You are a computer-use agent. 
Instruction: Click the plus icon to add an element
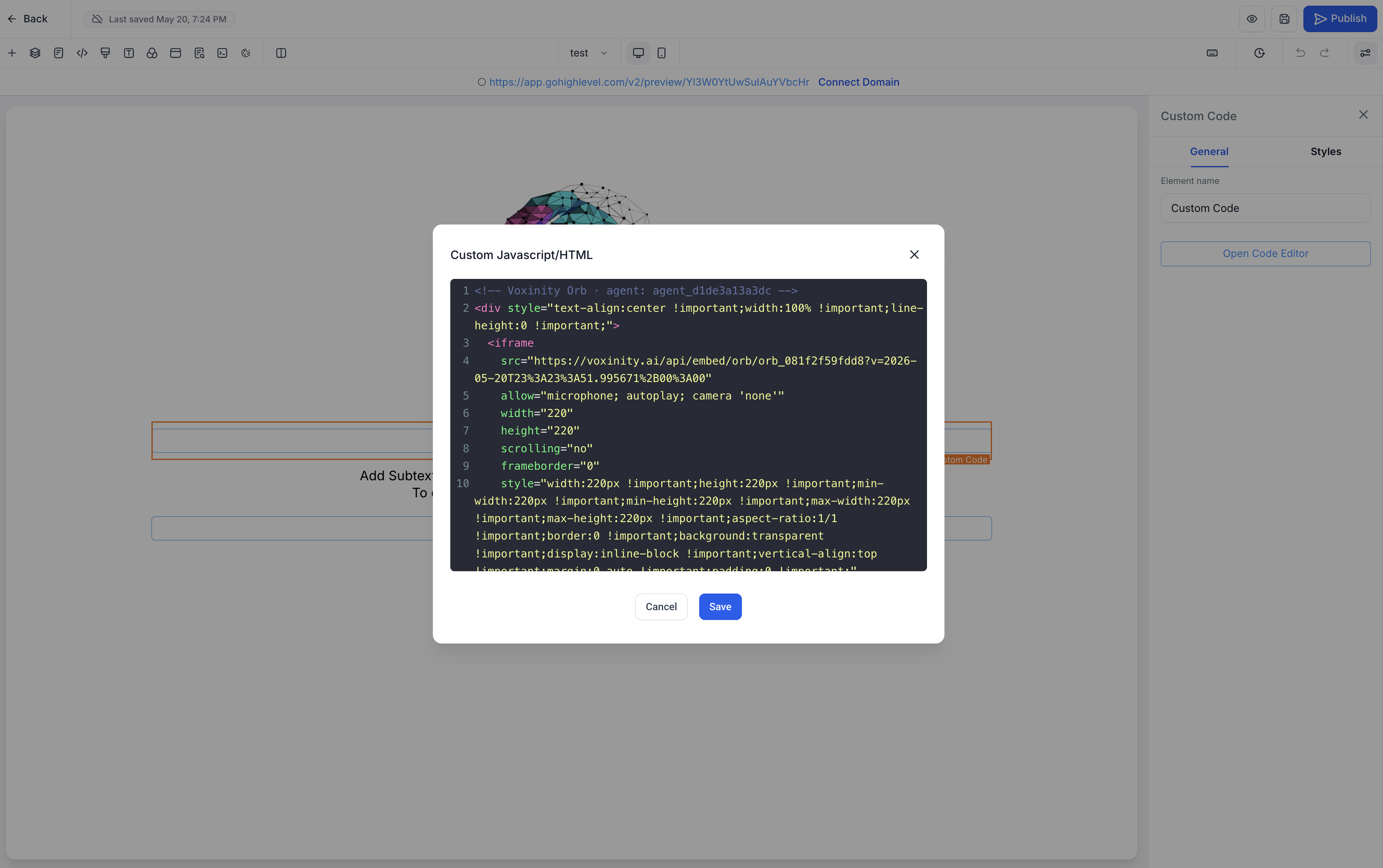pos(11,53)
